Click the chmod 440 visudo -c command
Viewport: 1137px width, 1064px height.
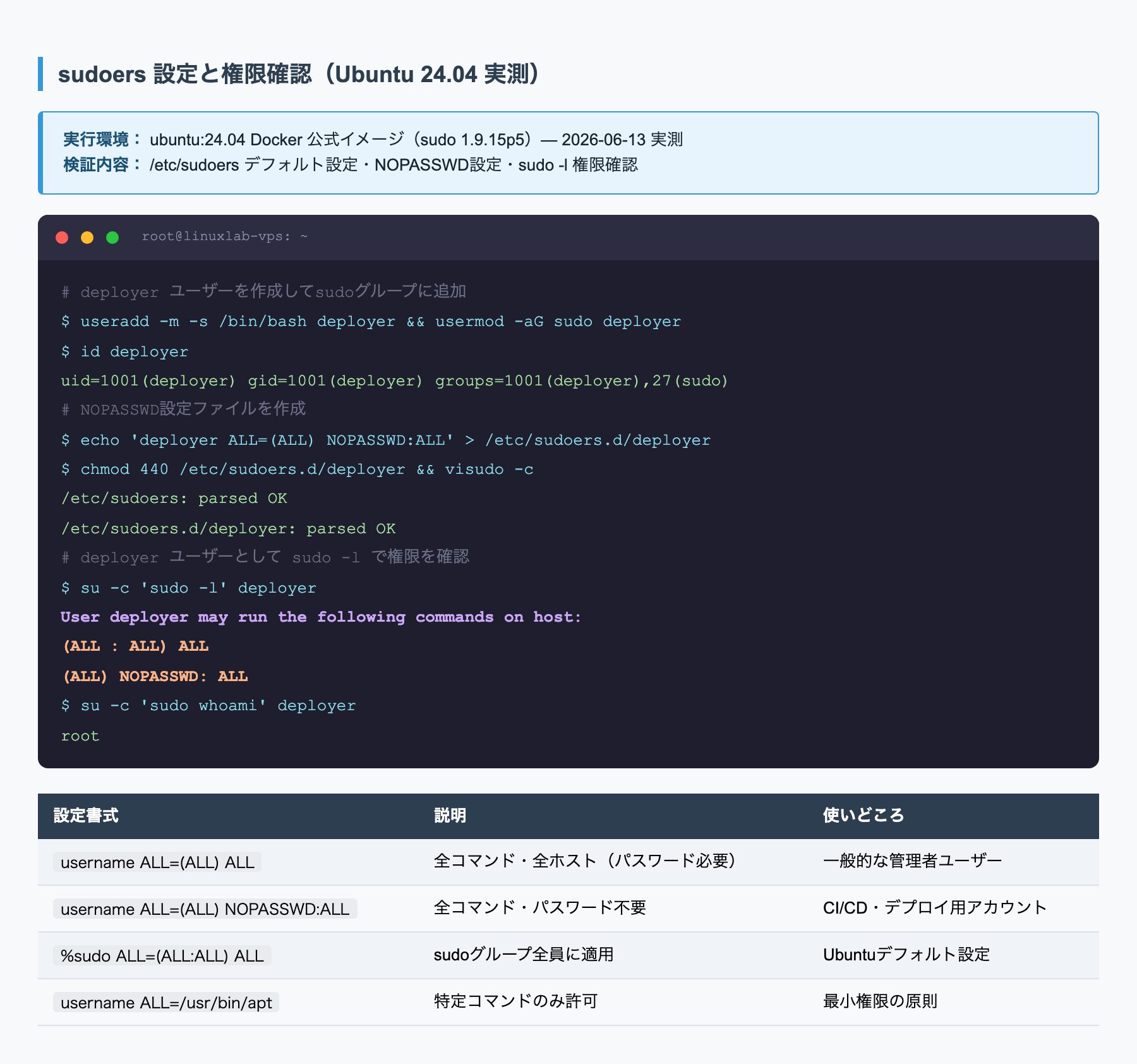pyautogui.click(x=297, y=469)
